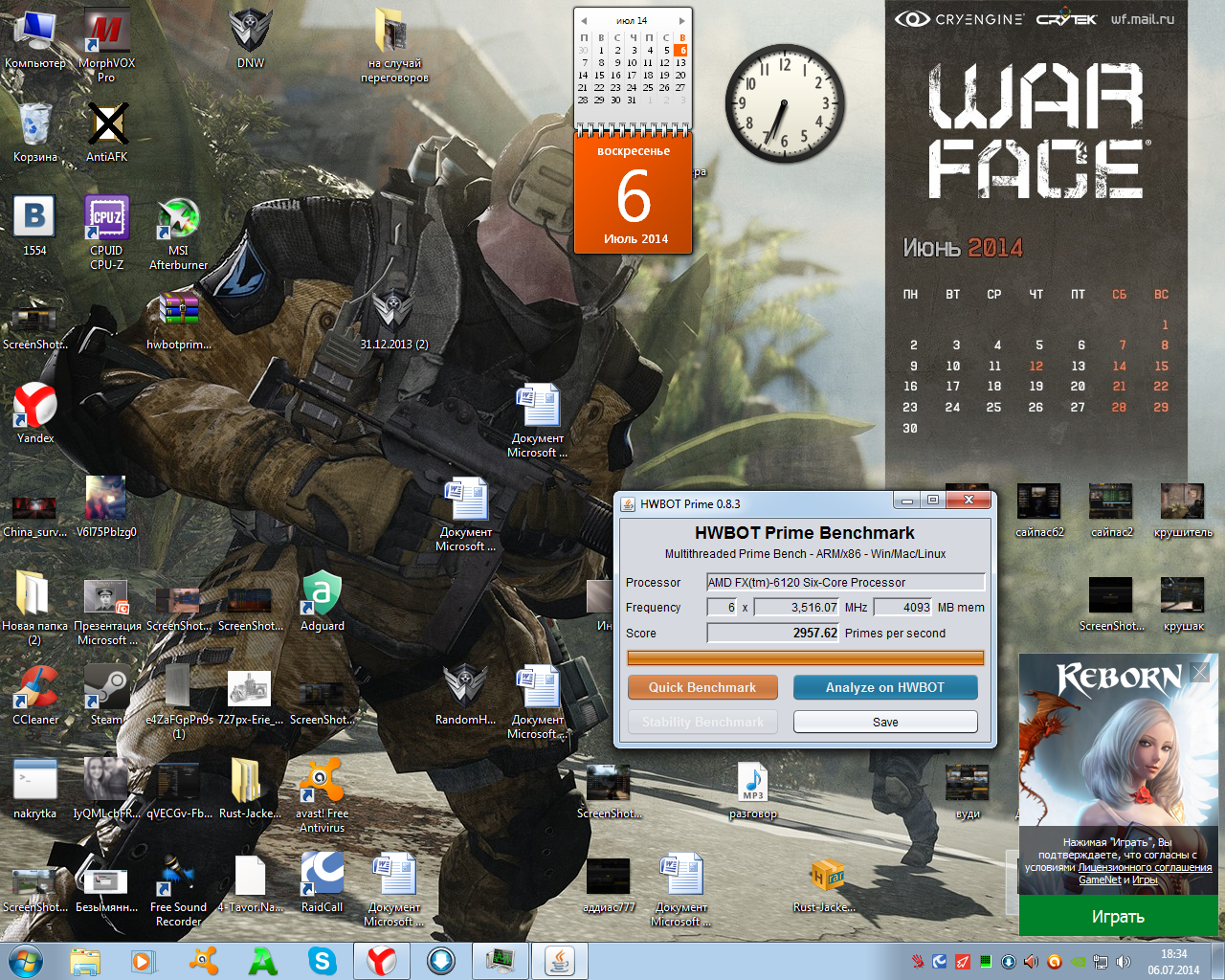
Task: Open the разговор MP3 file
Action: (752, 789)
